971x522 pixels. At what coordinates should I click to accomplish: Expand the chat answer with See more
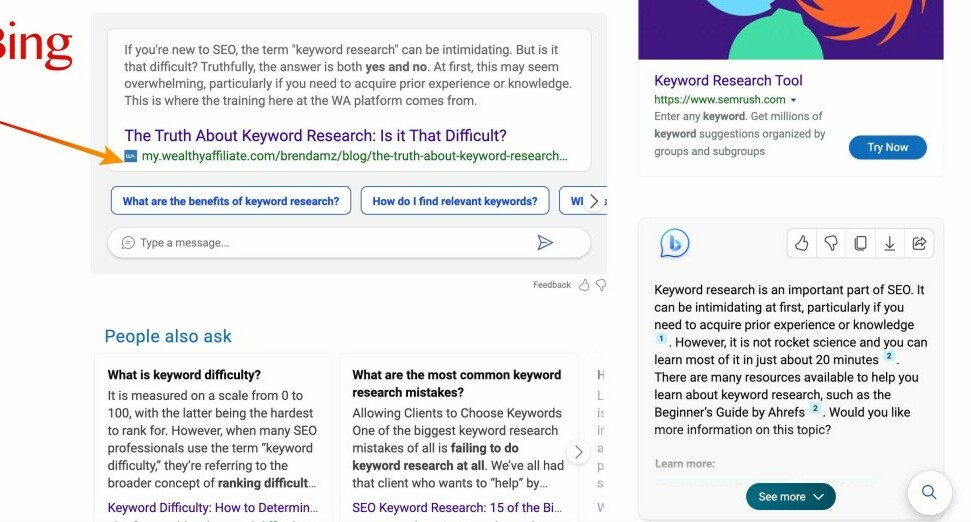pos(790,497)
